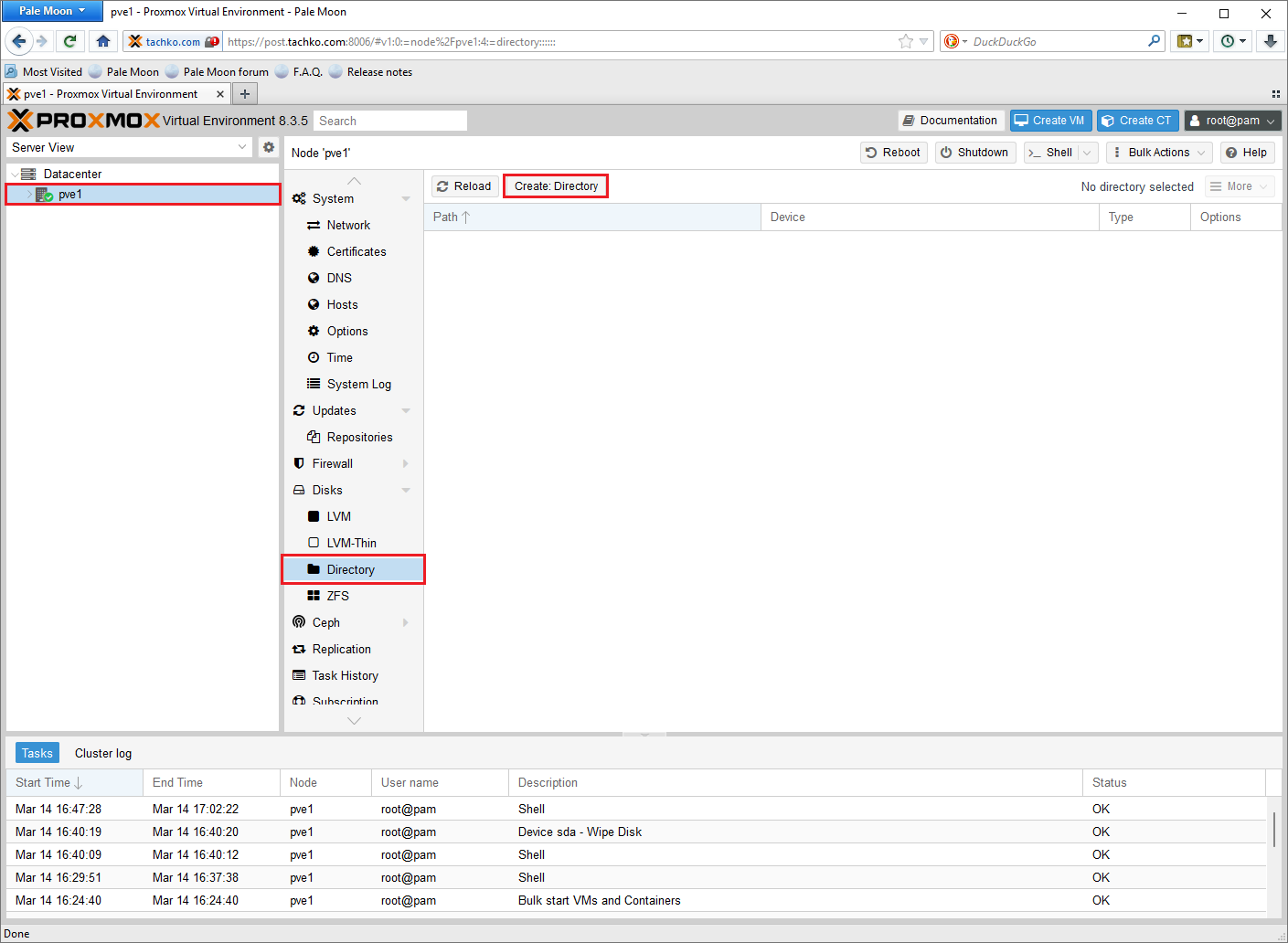1288x943 pixels.
Task: Switch to the Cluster log tab
Action: (103, 753)
